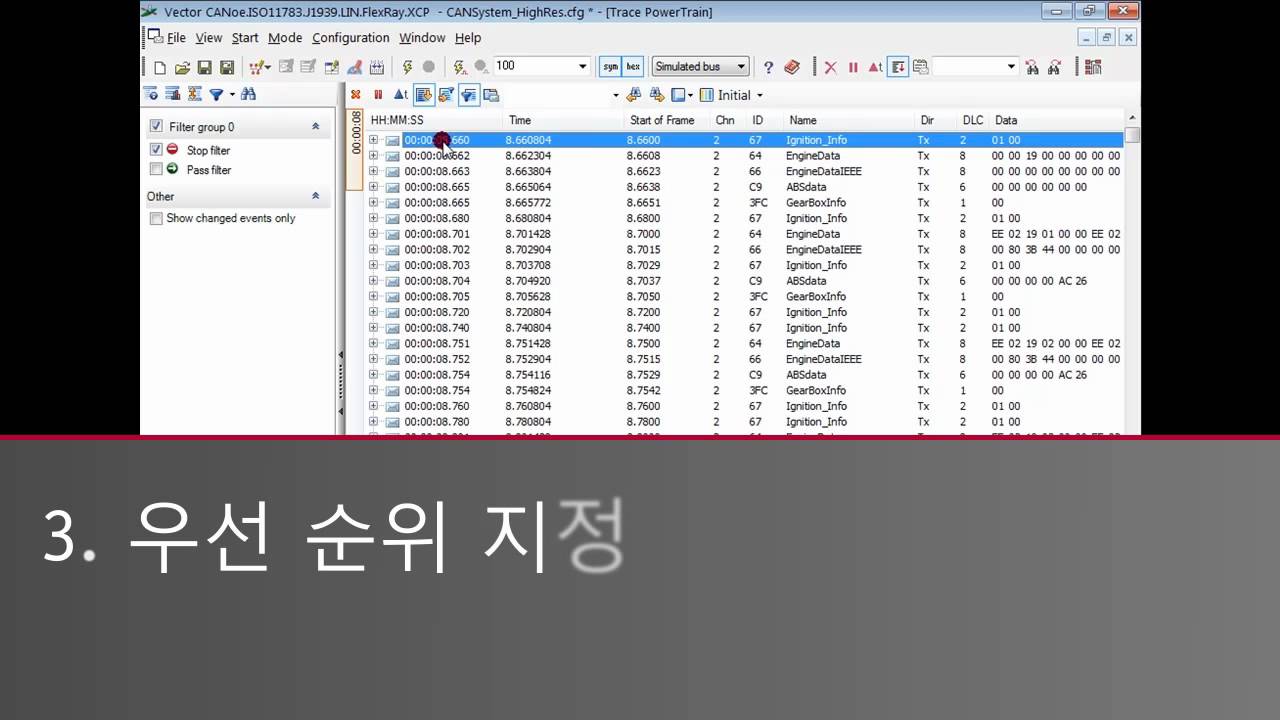
Task: Open the View menu
Action: [x=208, y=38]
